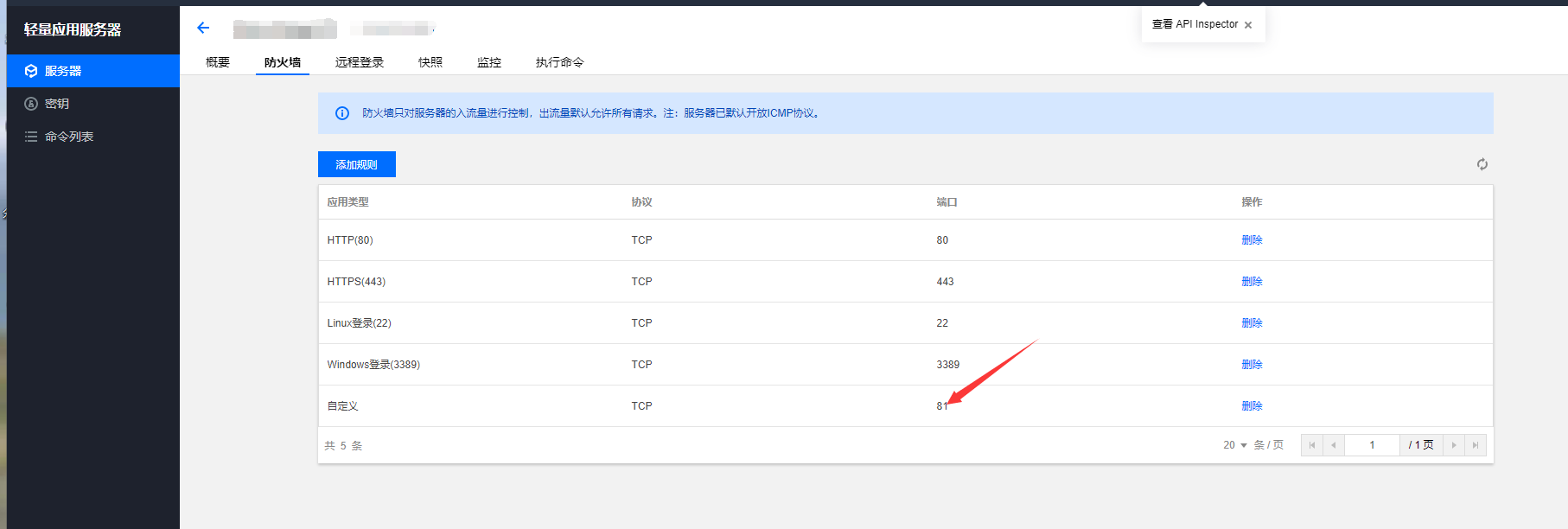
Task: Click TCP protocol in the 自定义 row
Action: pos(641,406)
